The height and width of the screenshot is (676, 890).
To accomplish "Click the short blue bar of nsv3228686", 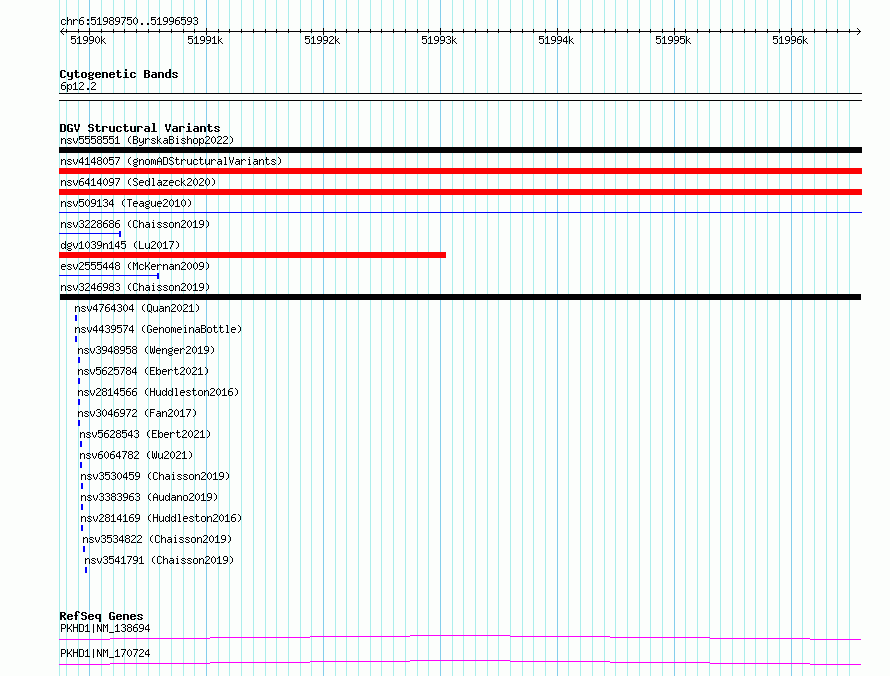I will 90,233.
